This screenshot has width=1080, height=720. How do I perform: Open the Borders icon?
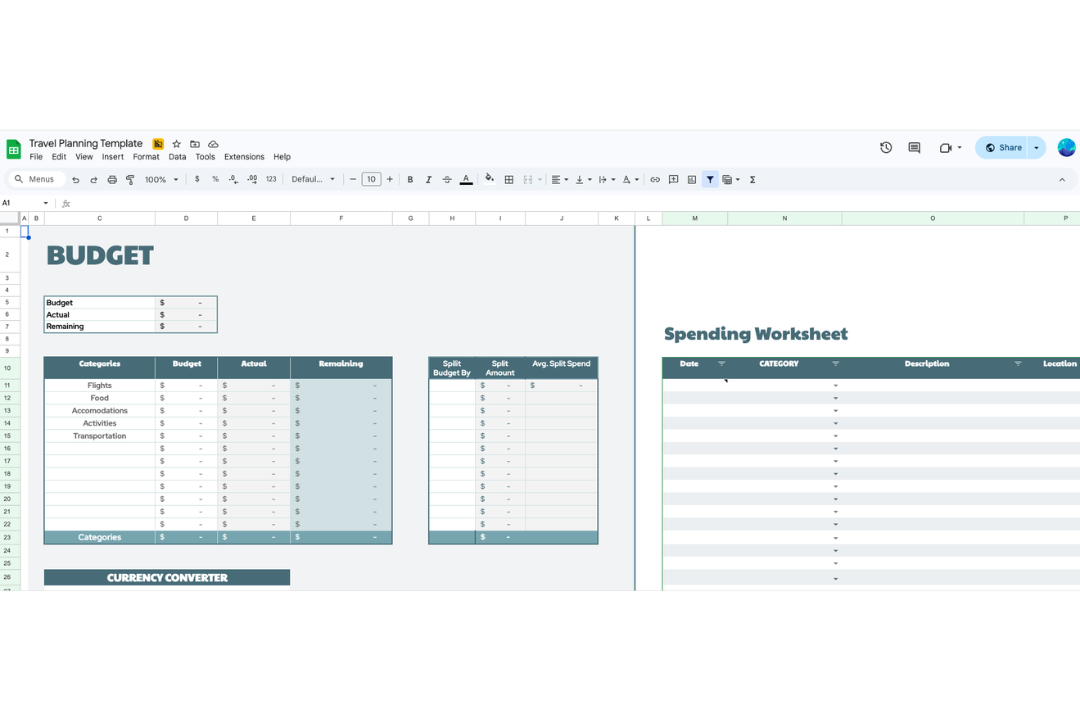click(508, 179)
